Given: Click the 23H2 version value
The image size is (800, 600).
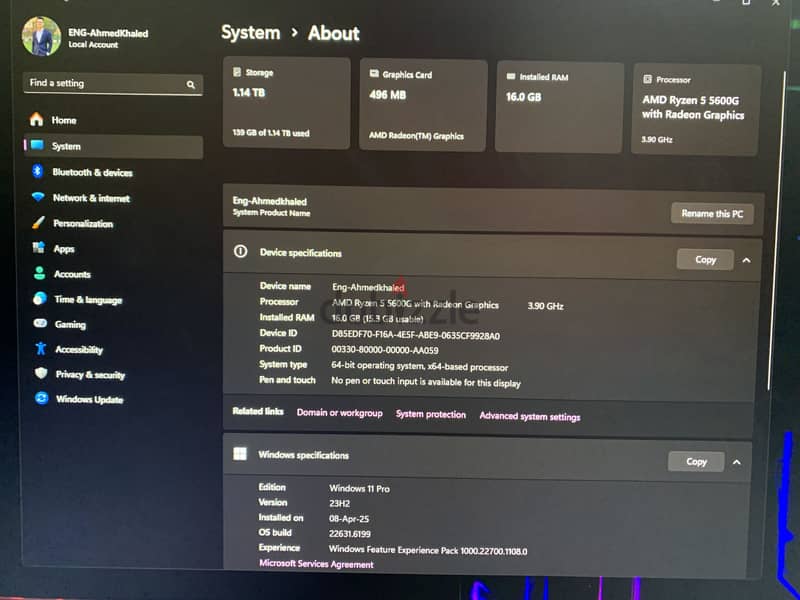Looking at the screenshot, I should coord(340,503).
